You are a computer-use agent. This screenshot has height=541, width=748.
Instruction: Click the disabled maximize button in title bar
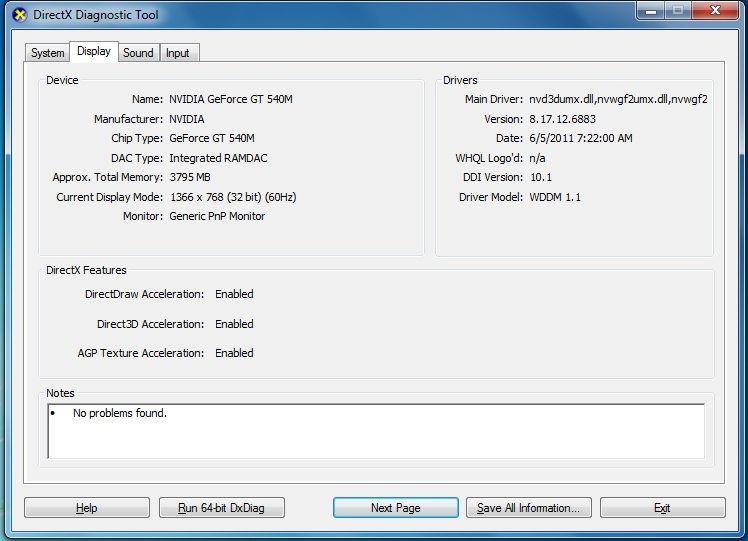point(678,10)
